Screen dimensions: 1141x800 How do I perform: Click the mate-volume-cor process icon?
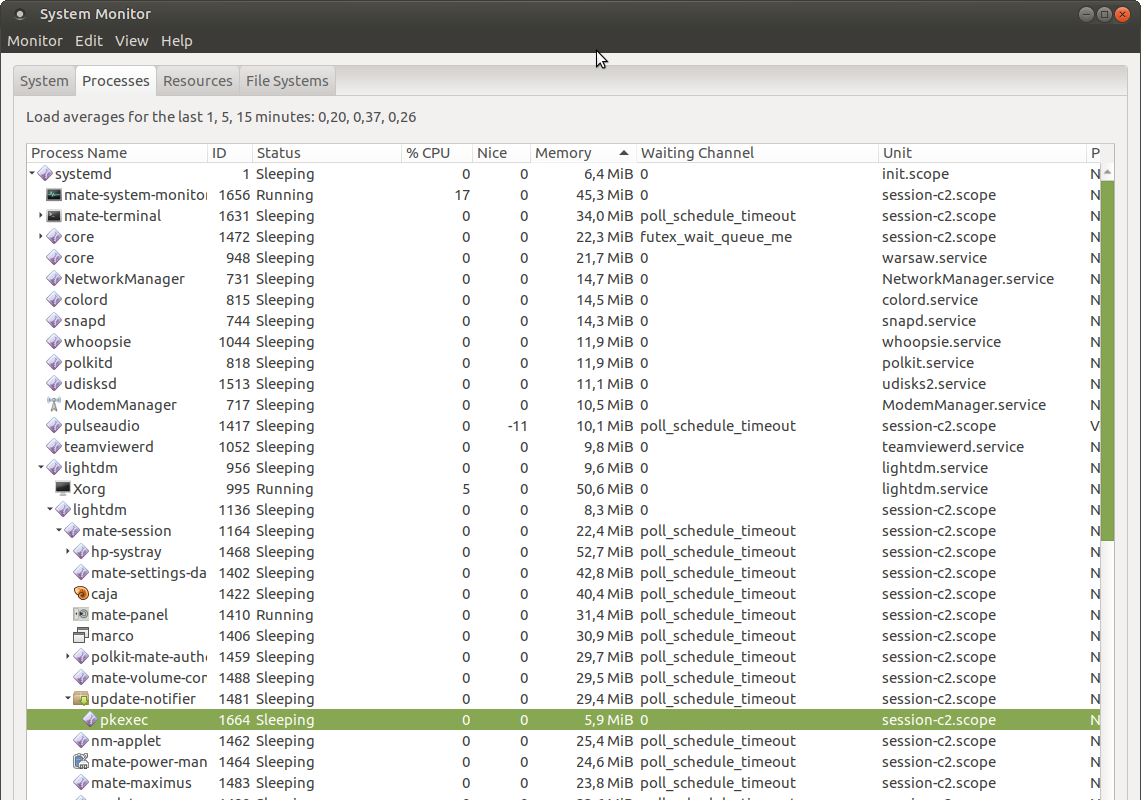click(81, 678)
